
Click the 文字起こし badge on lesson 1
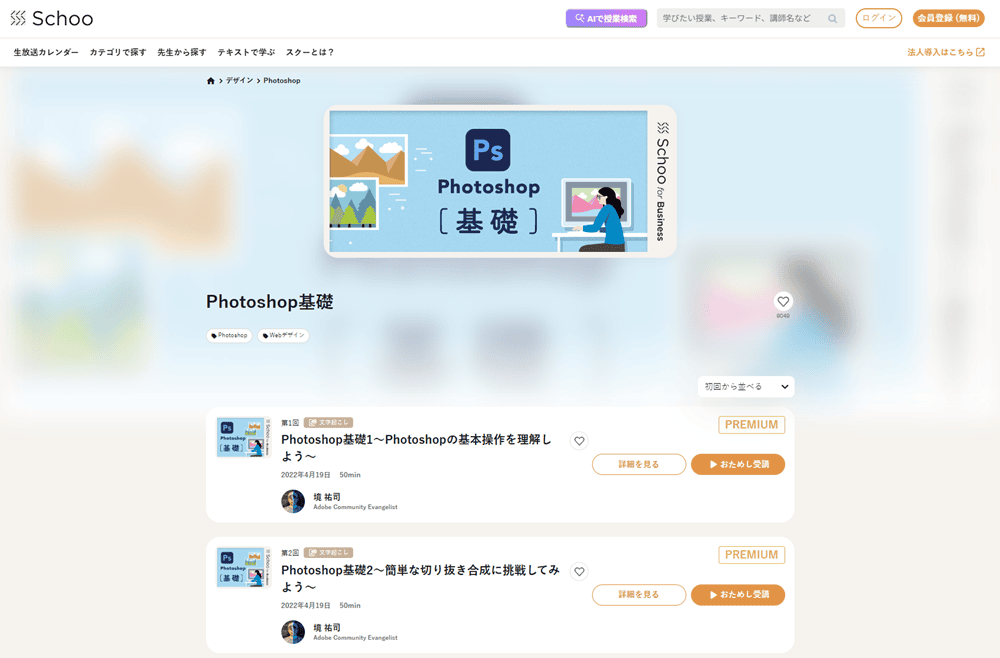[330, 422]
